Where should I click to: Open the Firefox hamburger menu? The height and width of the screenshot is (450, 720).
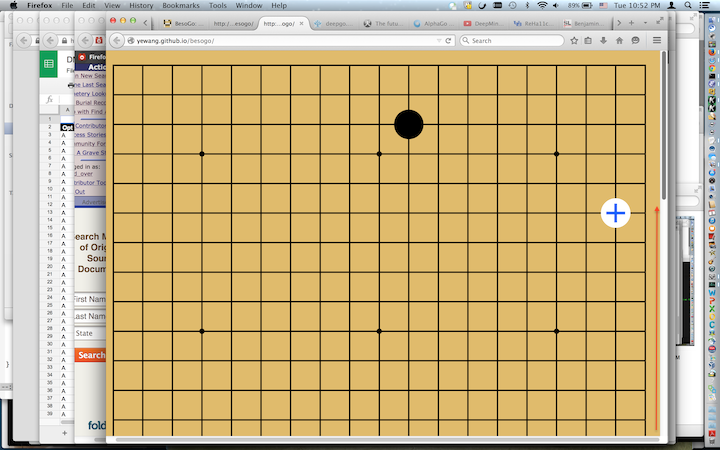click(657, 41)
